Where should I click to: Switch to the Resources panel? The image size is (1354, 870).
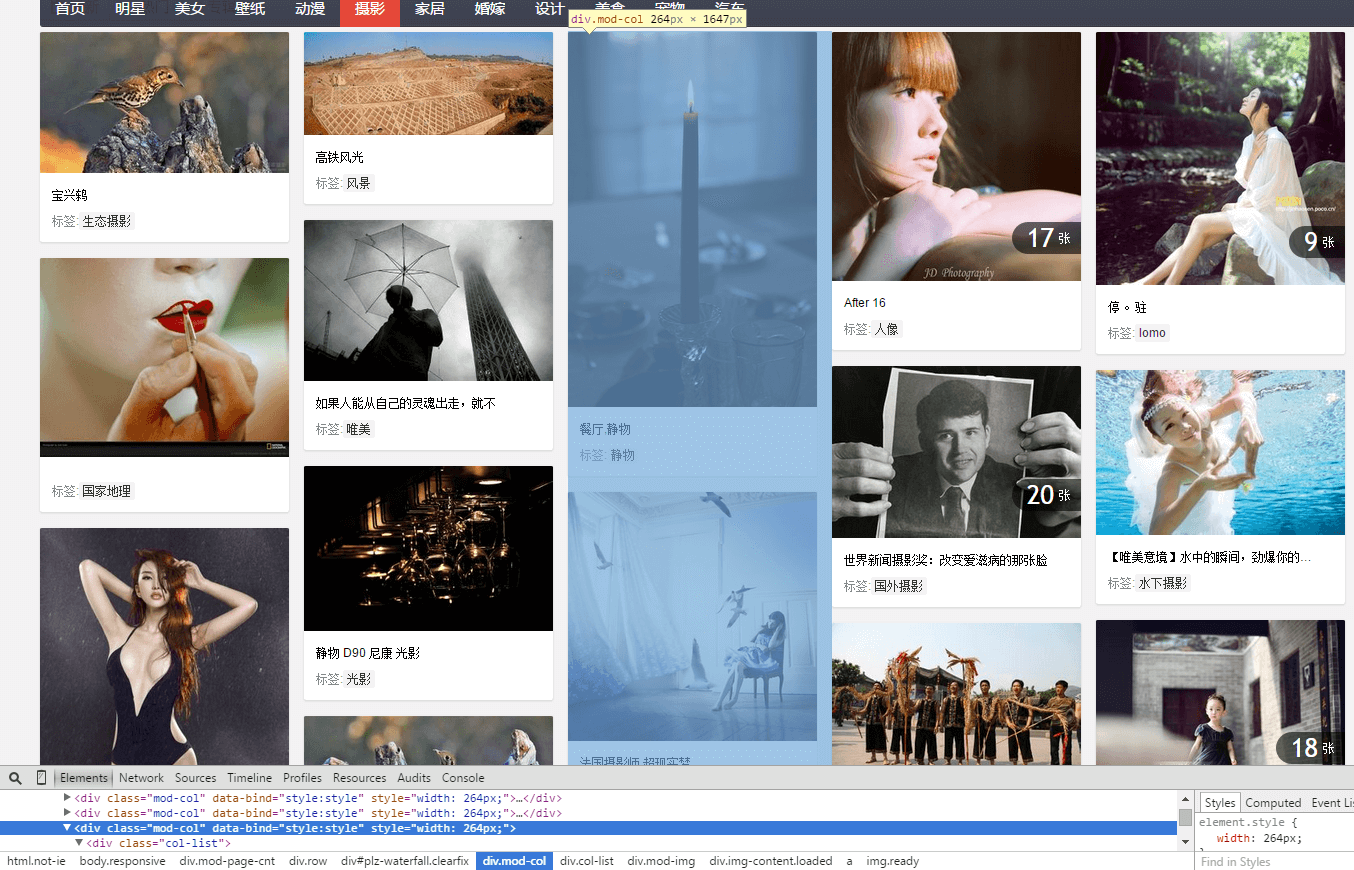point(359,778)
